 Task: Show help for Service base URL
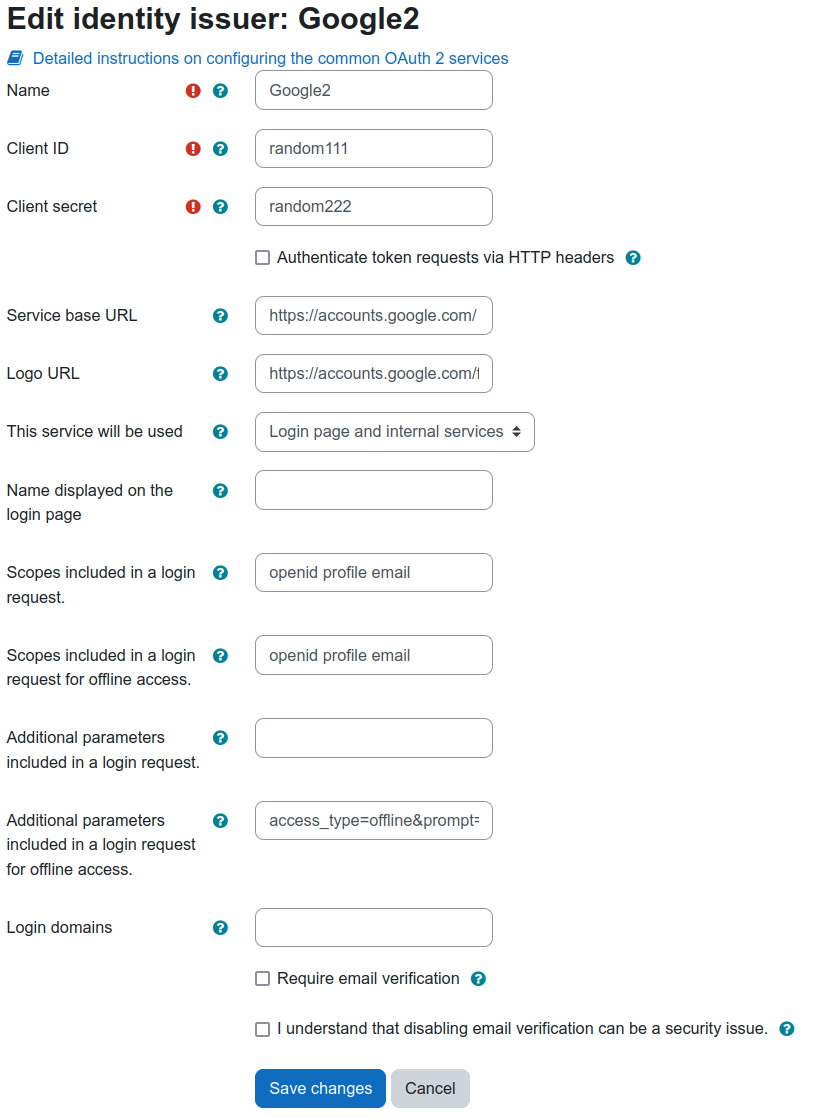[221, 315]
